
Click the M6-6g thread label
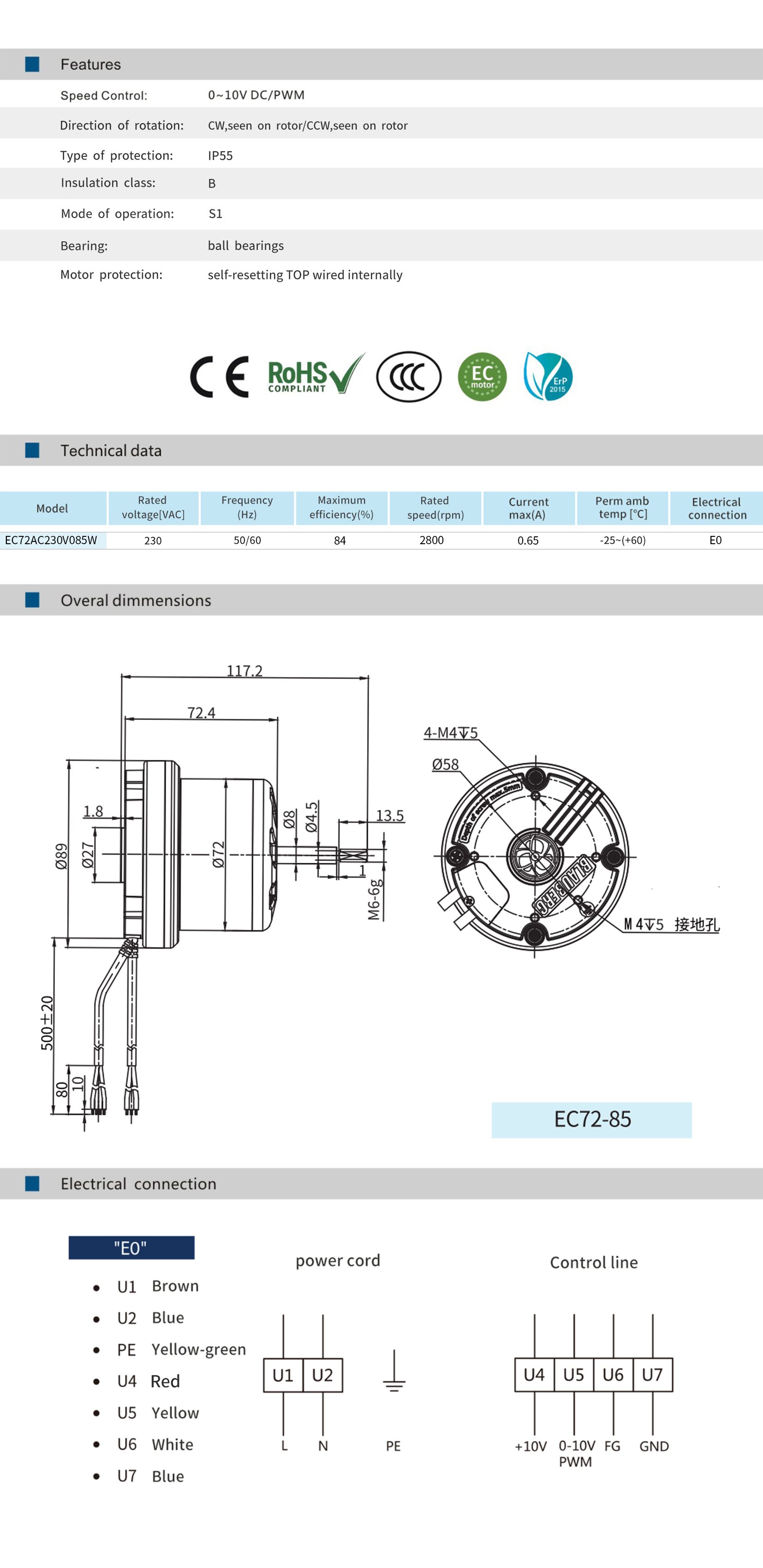point(374,899)
